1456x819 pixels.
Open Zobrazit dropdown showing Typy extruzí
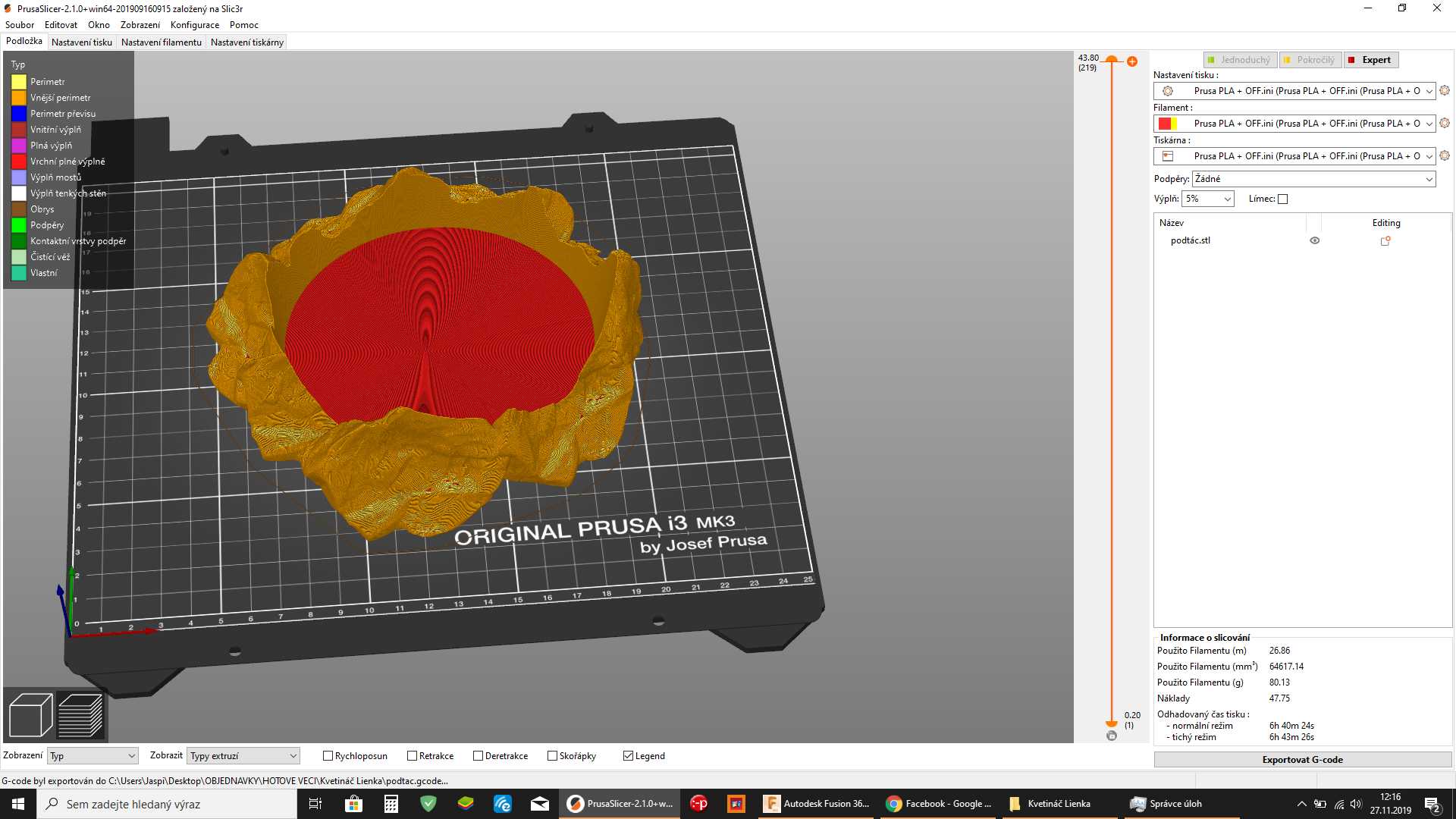(x=243, y=756)
